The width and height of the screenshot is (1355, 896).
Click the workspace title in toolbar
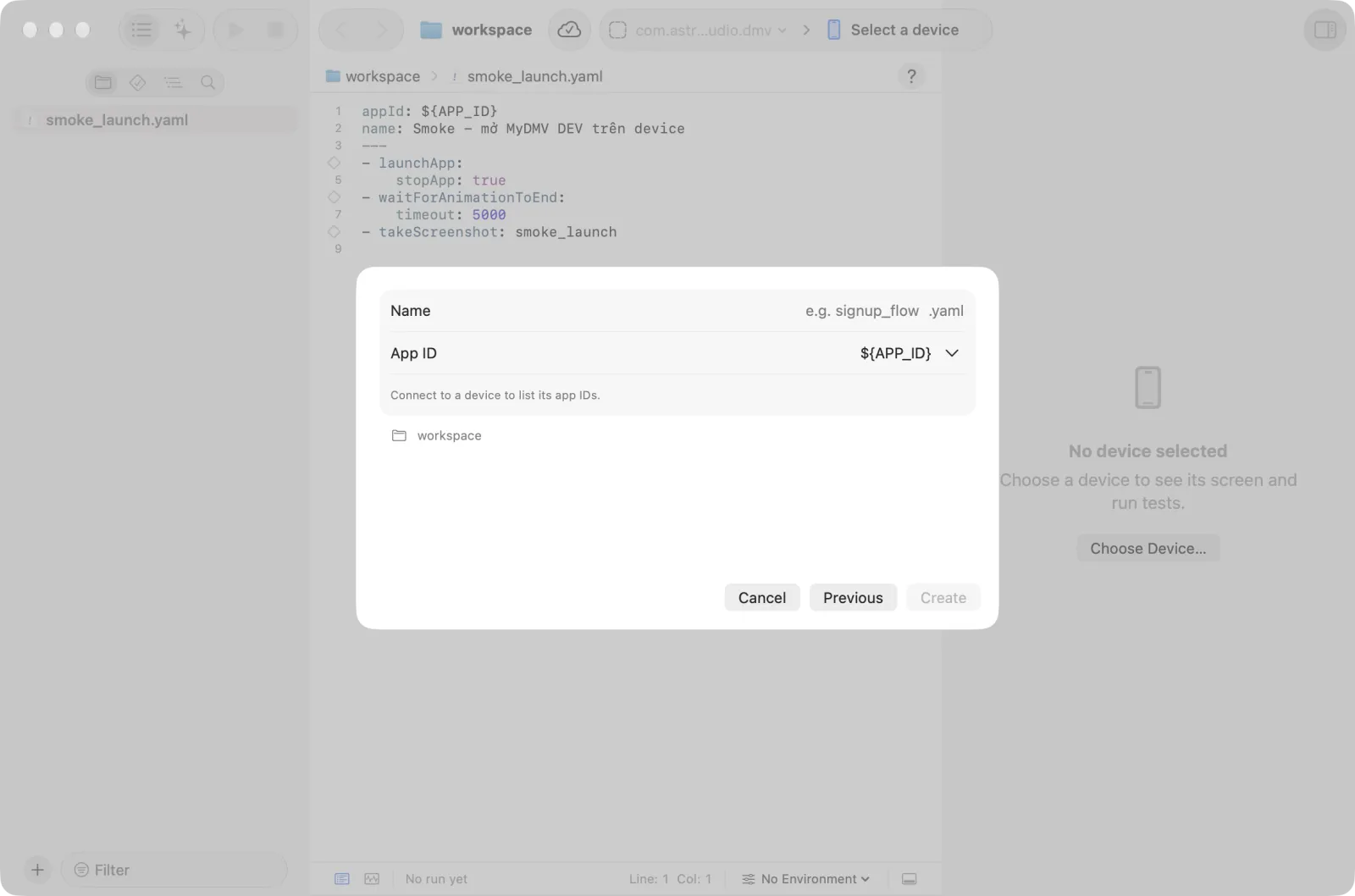(x=491, y=30)
